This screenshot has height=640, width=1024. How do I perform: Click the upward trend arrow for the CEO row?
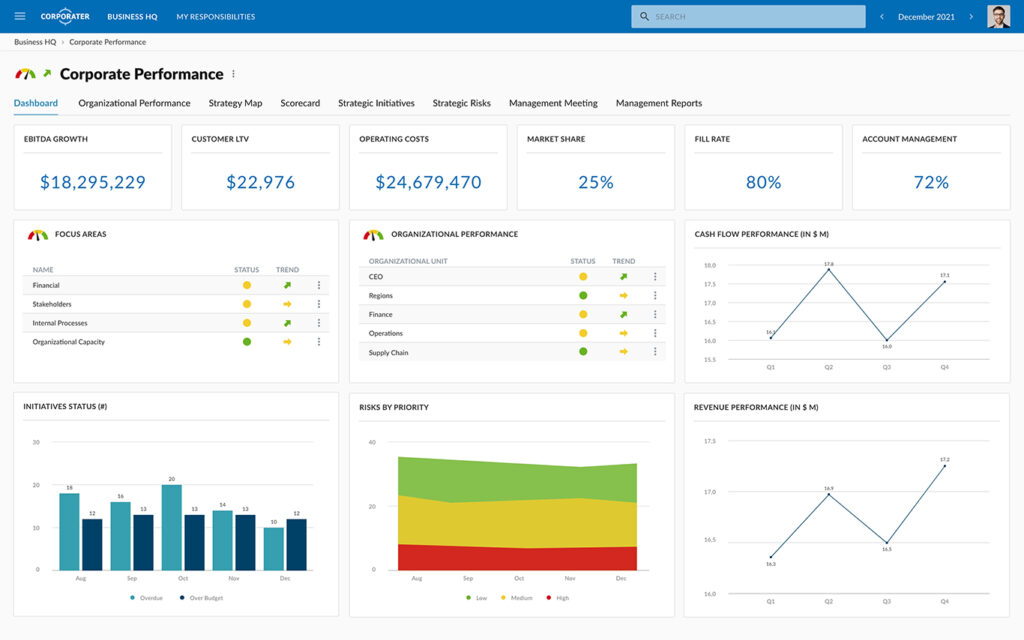click(623, 275)
